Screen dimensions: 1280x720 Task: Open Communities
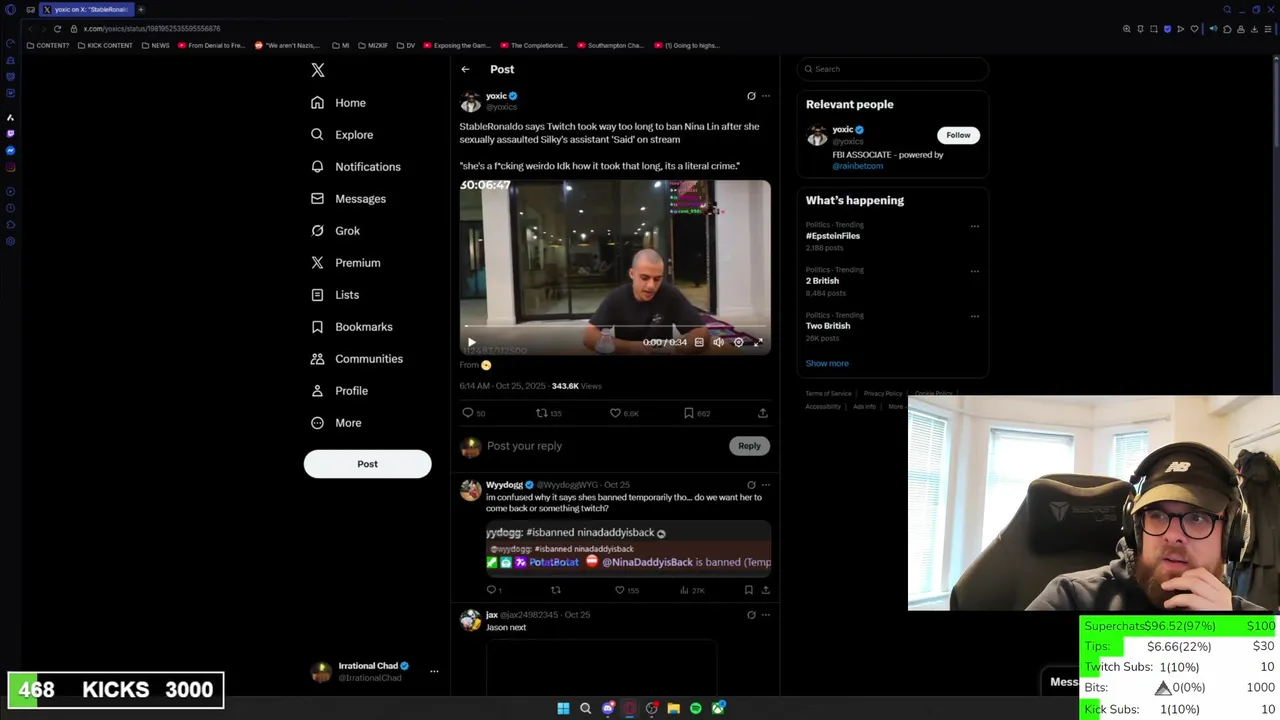coord(357,359)
